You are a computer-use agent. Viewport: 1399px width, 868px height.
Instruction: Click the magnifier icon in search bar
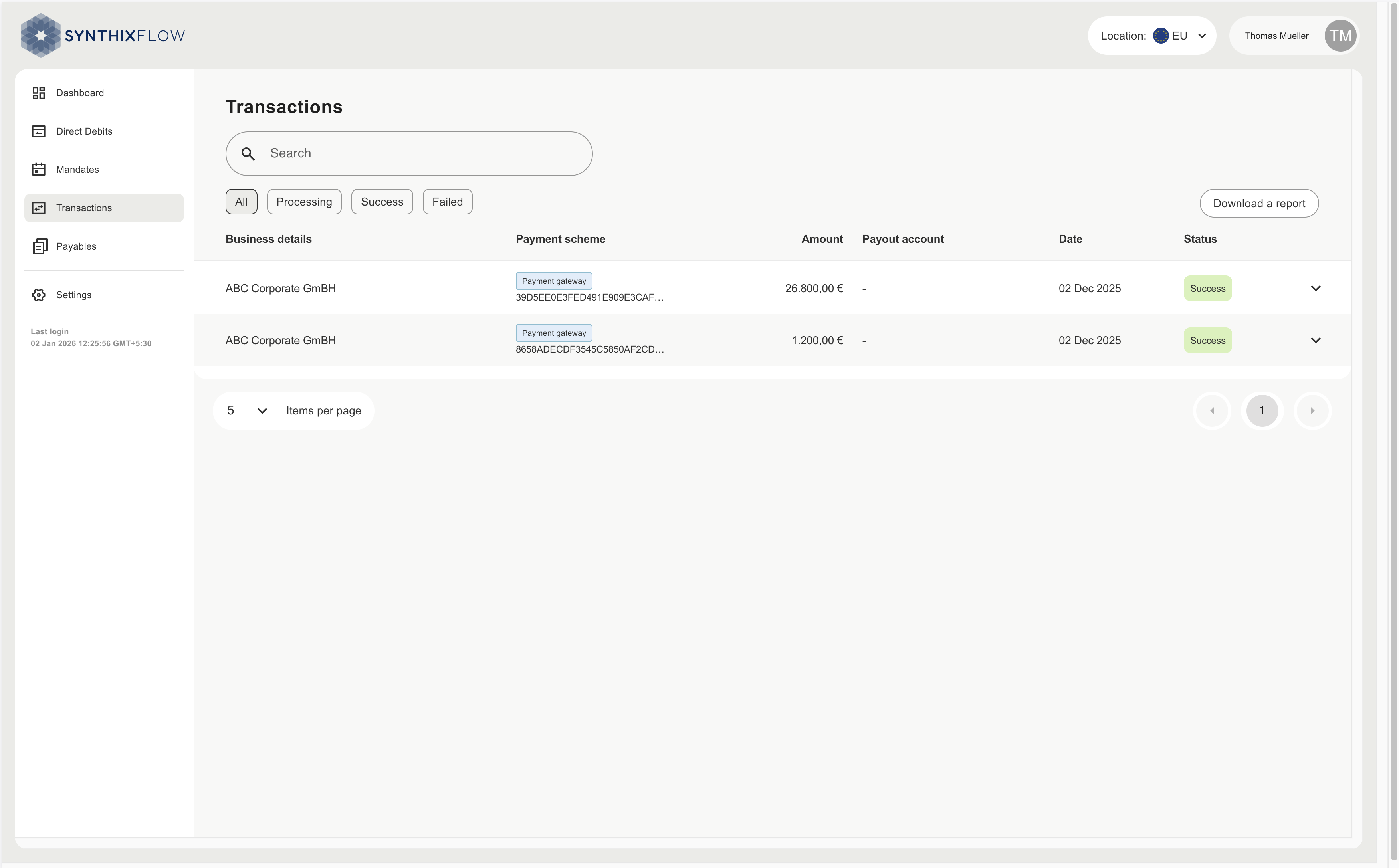coord(248,154)
